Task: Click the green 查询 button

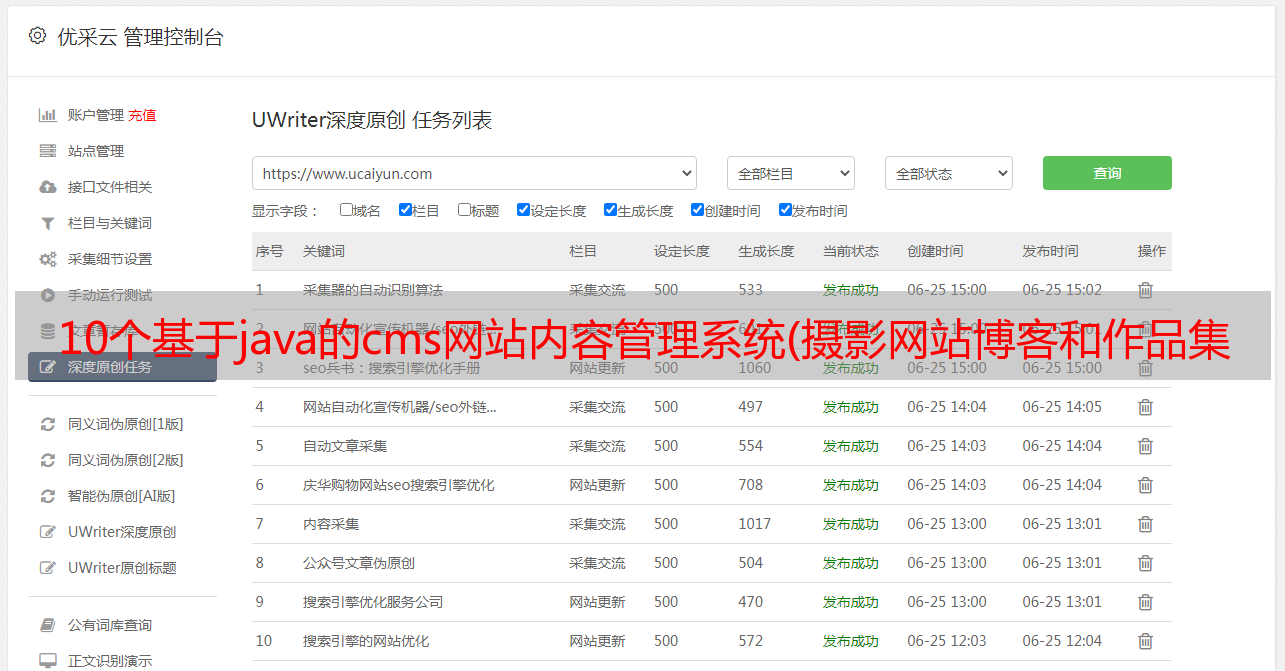Action: pyautogui.click(x=1107, y=173)
